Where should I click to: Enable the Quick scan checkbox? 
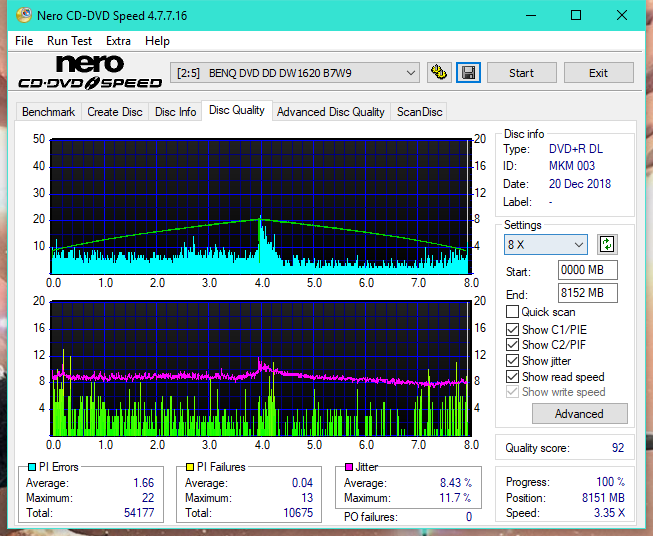[512, 312]
